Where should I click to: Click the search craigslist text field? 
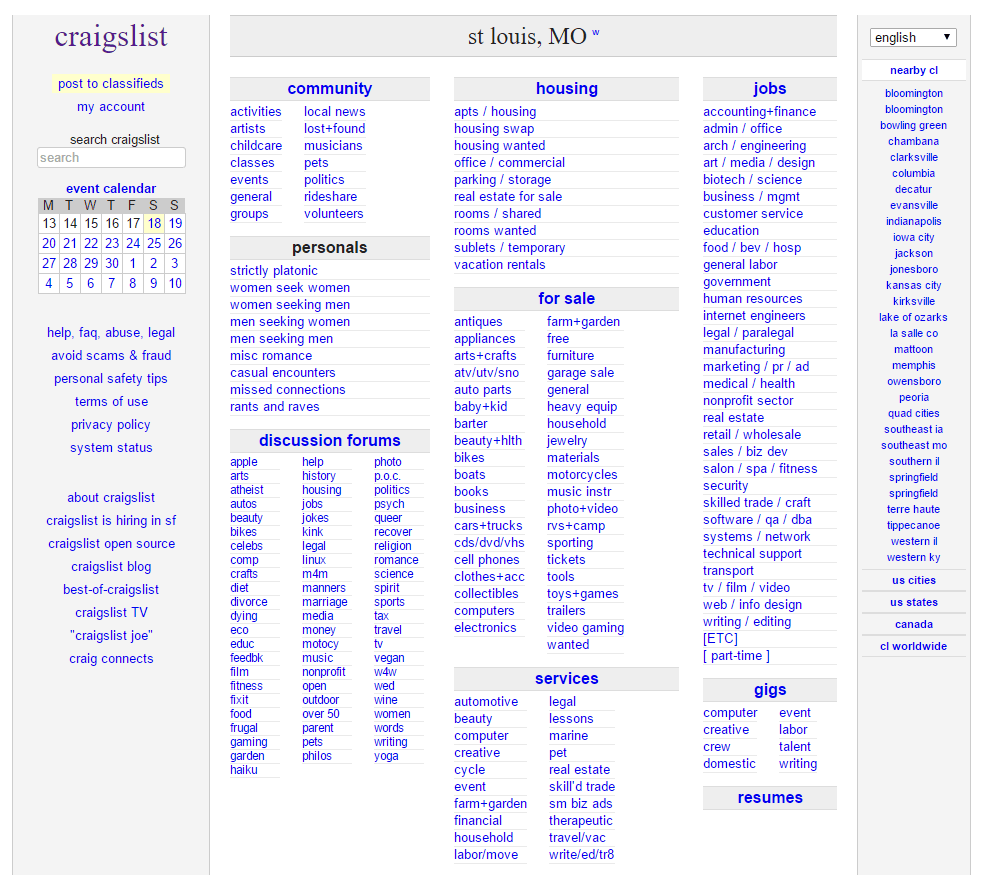111,158
